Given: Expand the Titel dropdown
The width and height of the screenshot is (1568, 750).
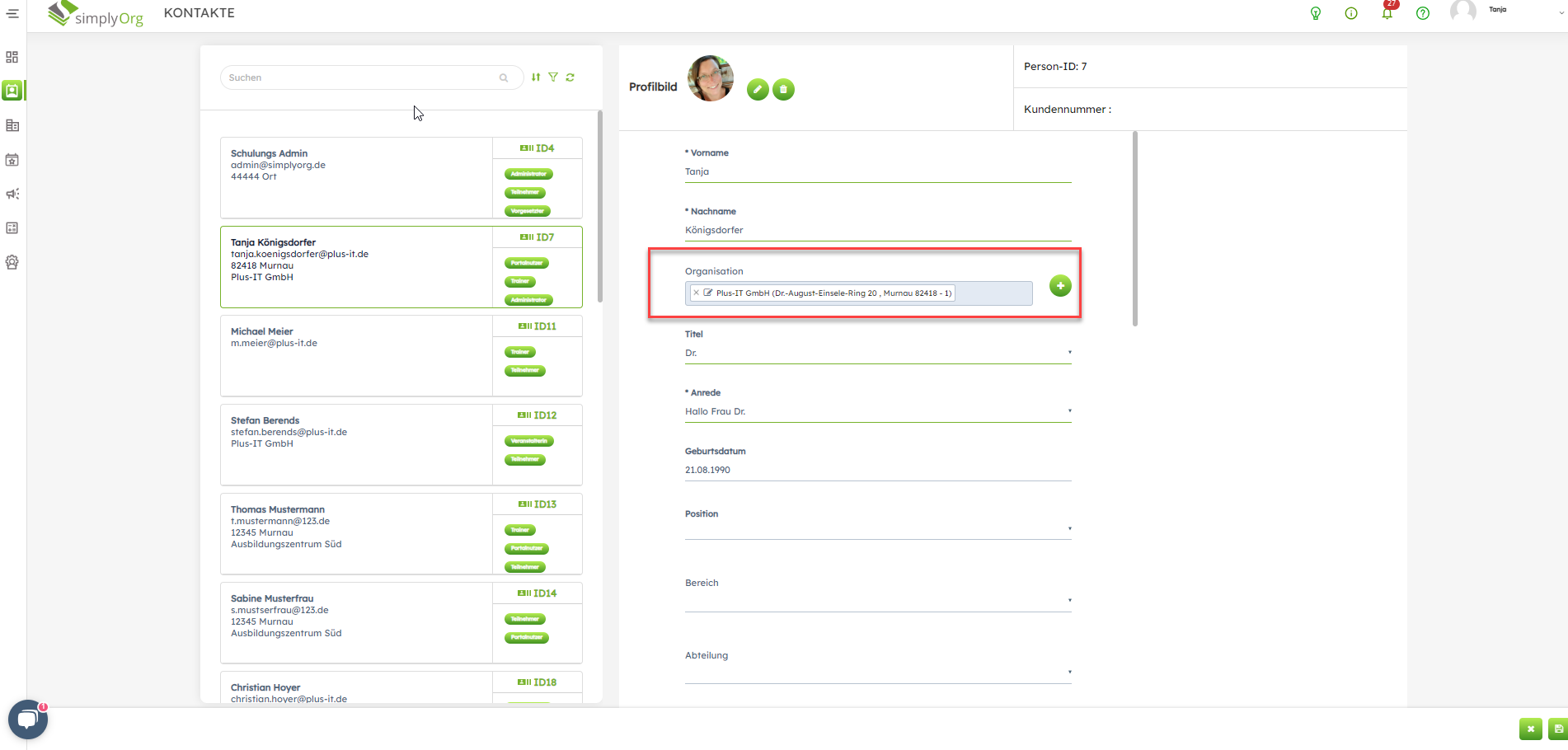Looking at the screenshot, I should click(x=1069, y=353).
